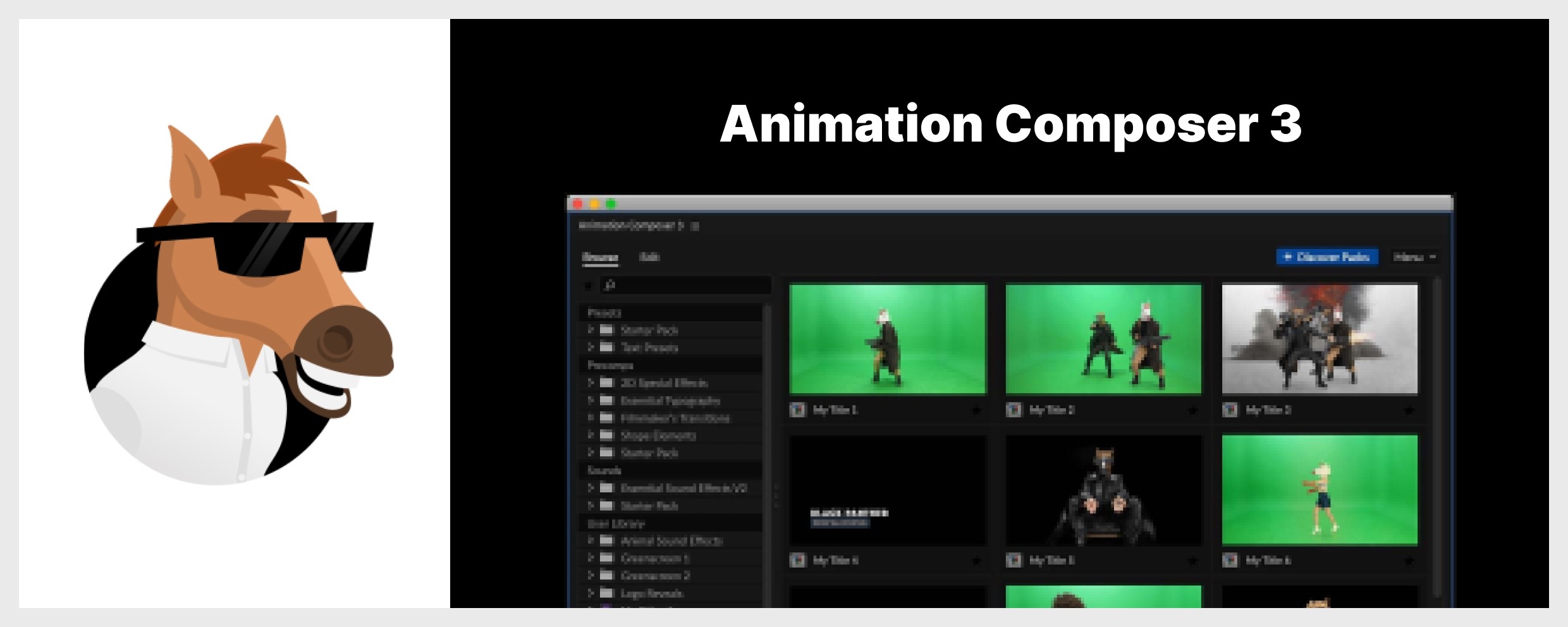
Task: Switch to the Browse tab
Action: click(x=600, y=257)
